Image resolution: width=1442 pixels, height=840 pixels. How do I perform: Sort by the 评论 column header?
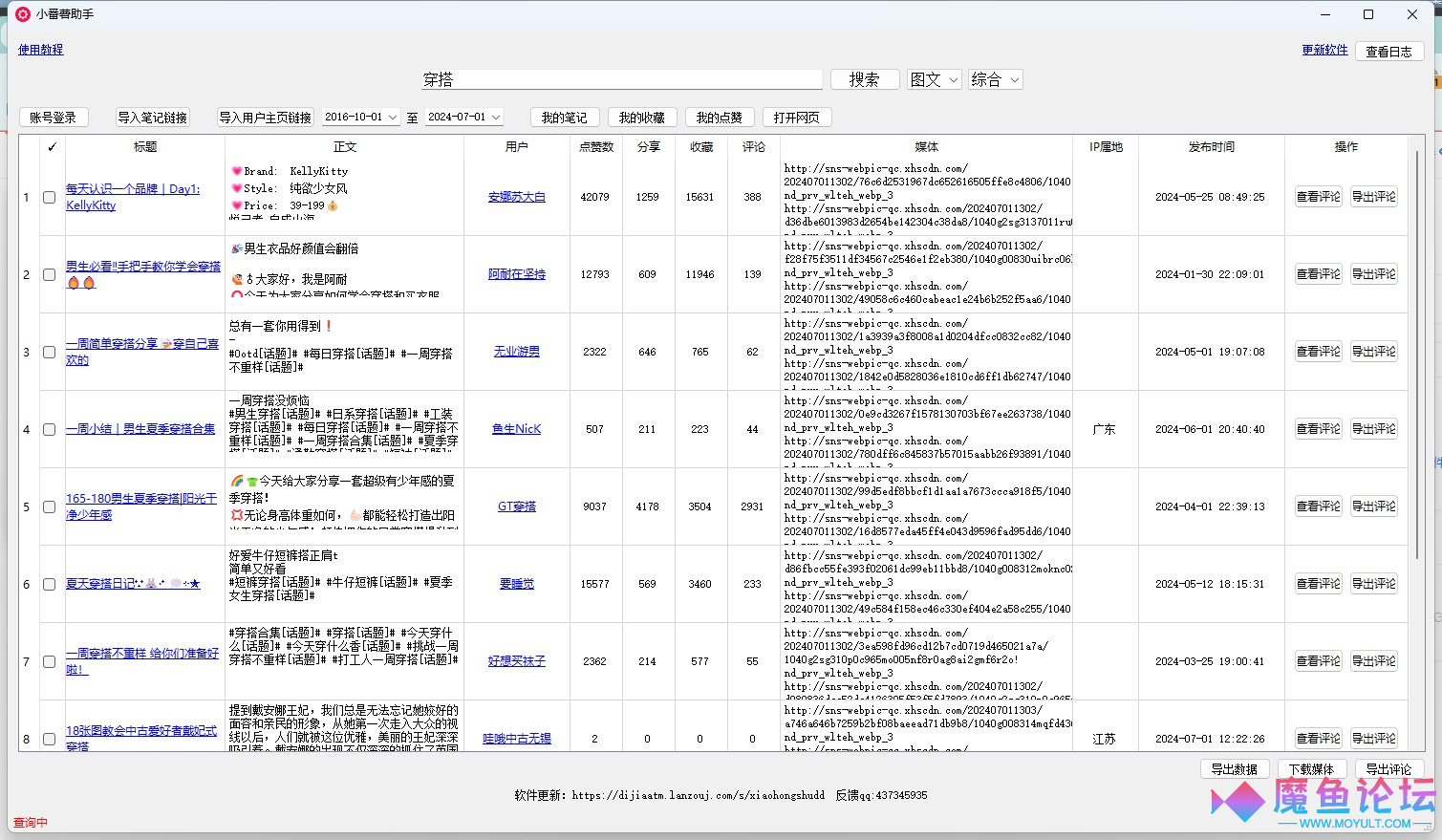pyautogui.click(x=754, y=147)
